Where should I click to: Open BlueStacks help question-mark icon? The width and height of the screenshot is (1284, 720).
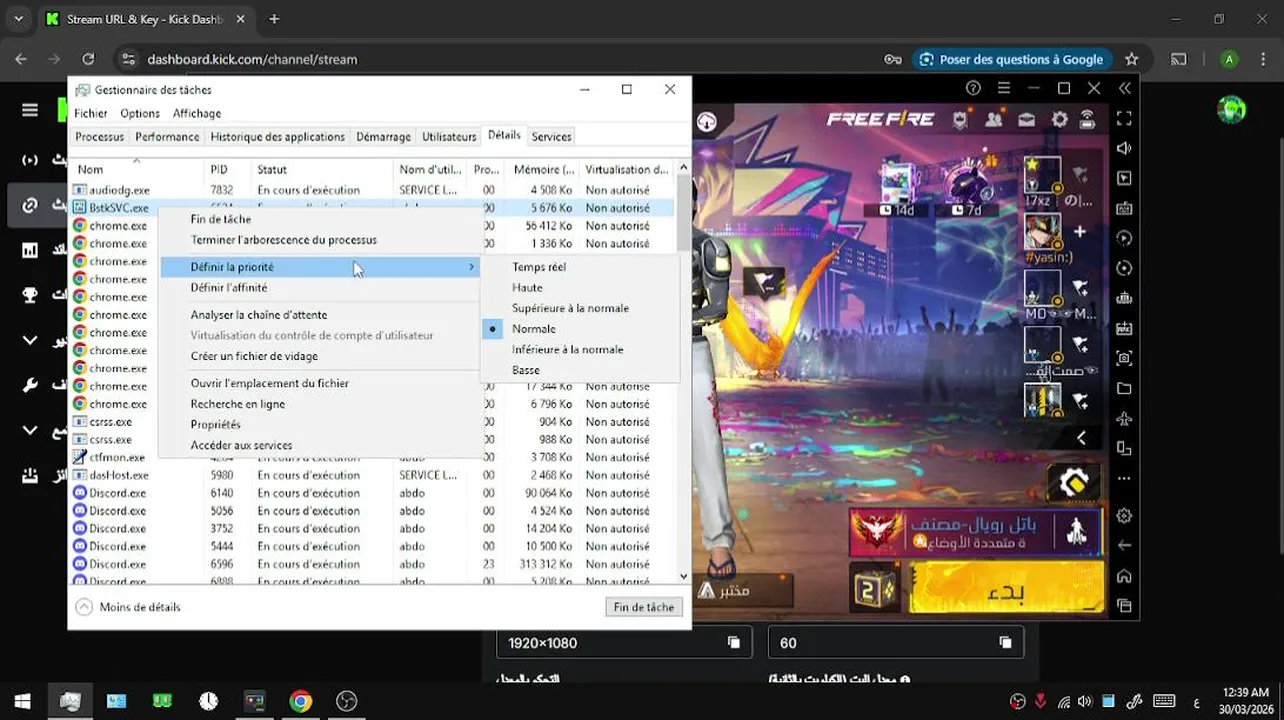click(x=973, y=88)
